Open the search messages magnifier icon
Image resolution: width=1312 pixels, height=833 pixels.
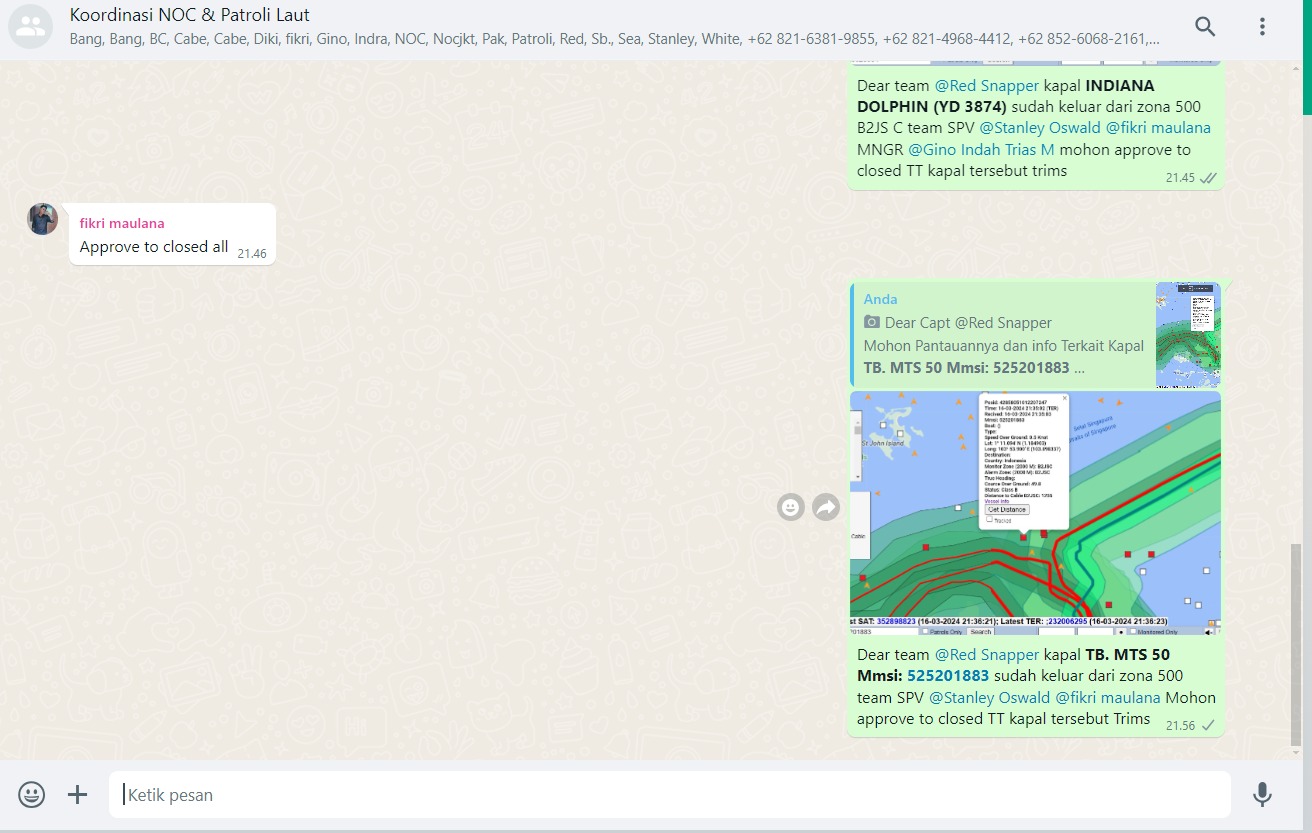(x=1205, y=27)
